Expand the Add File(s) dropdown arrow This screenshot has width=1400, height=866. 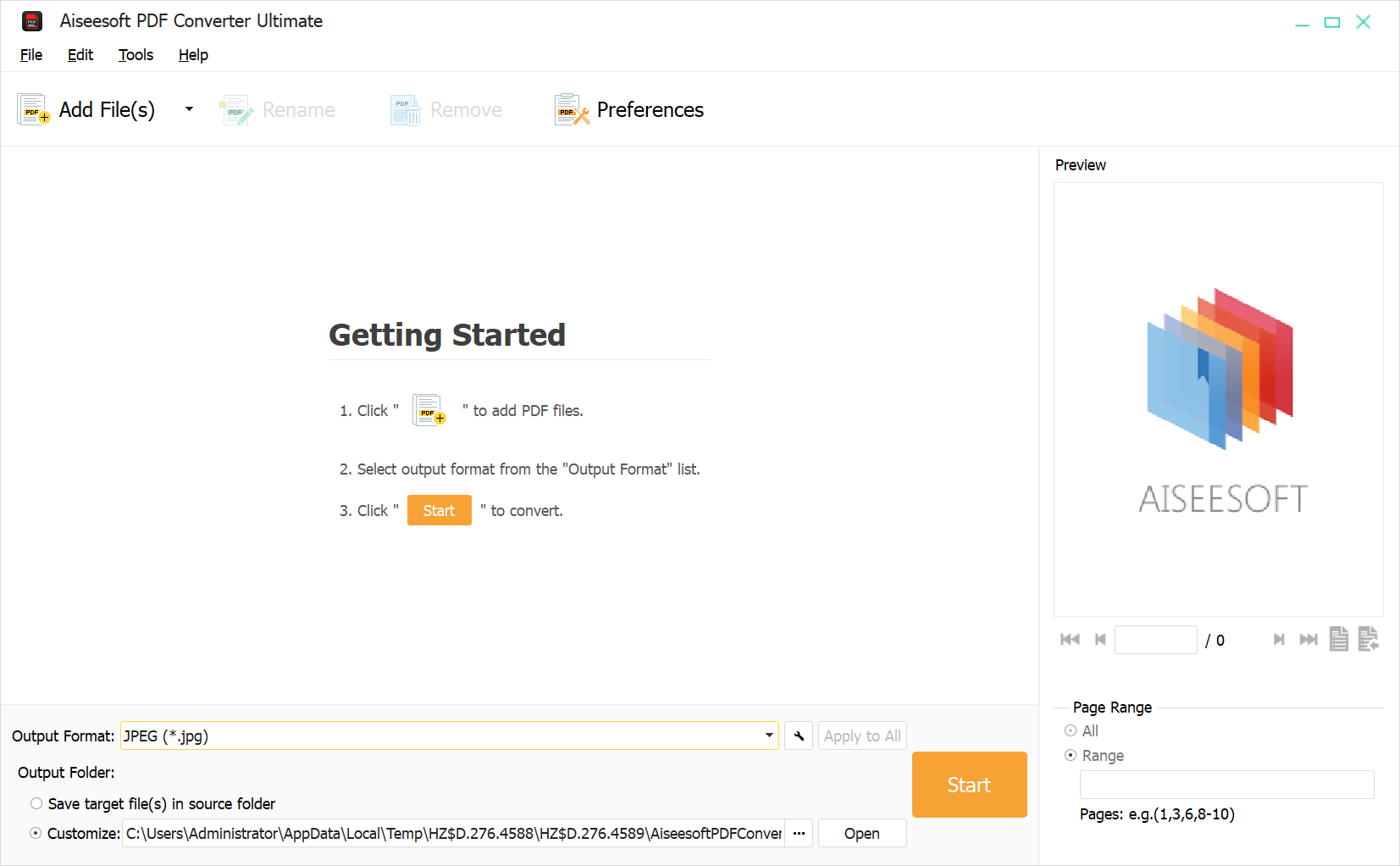(x=189, y=109)
